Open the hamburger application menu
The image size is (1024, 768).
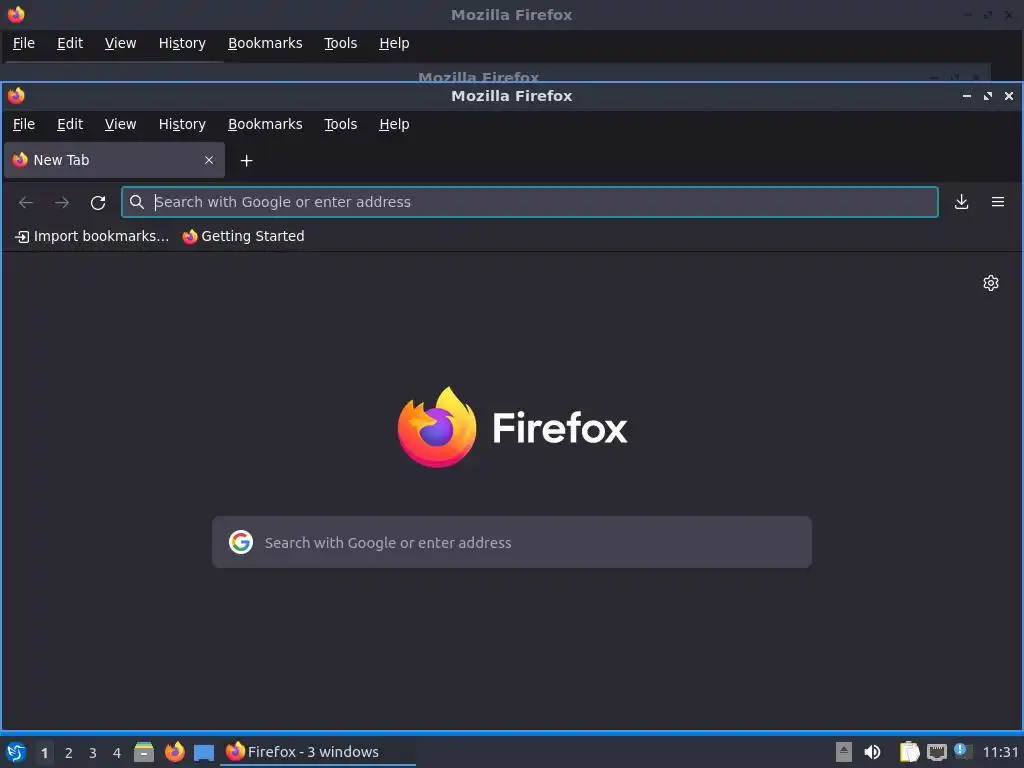[998, 202]
